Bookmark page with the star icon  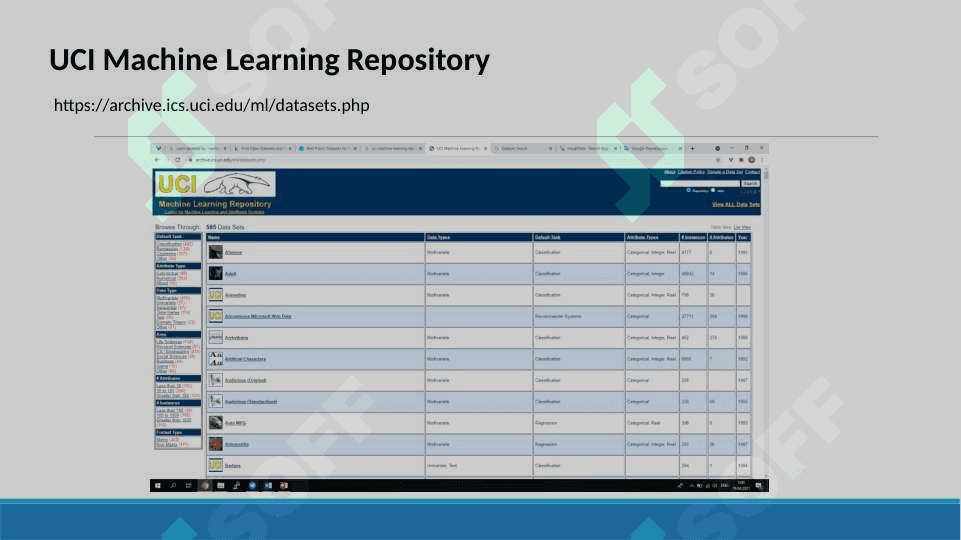tap(718, 160)
